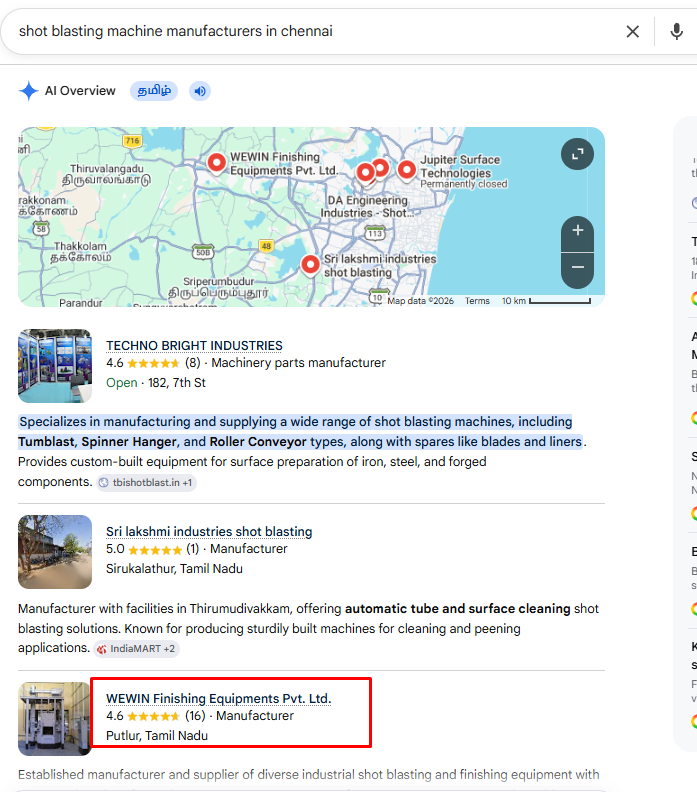Listen to the AI Overview with the speaker icon
Image resolution: width=697 pixels, height=792 pixels.
click(x=200, y=91)
